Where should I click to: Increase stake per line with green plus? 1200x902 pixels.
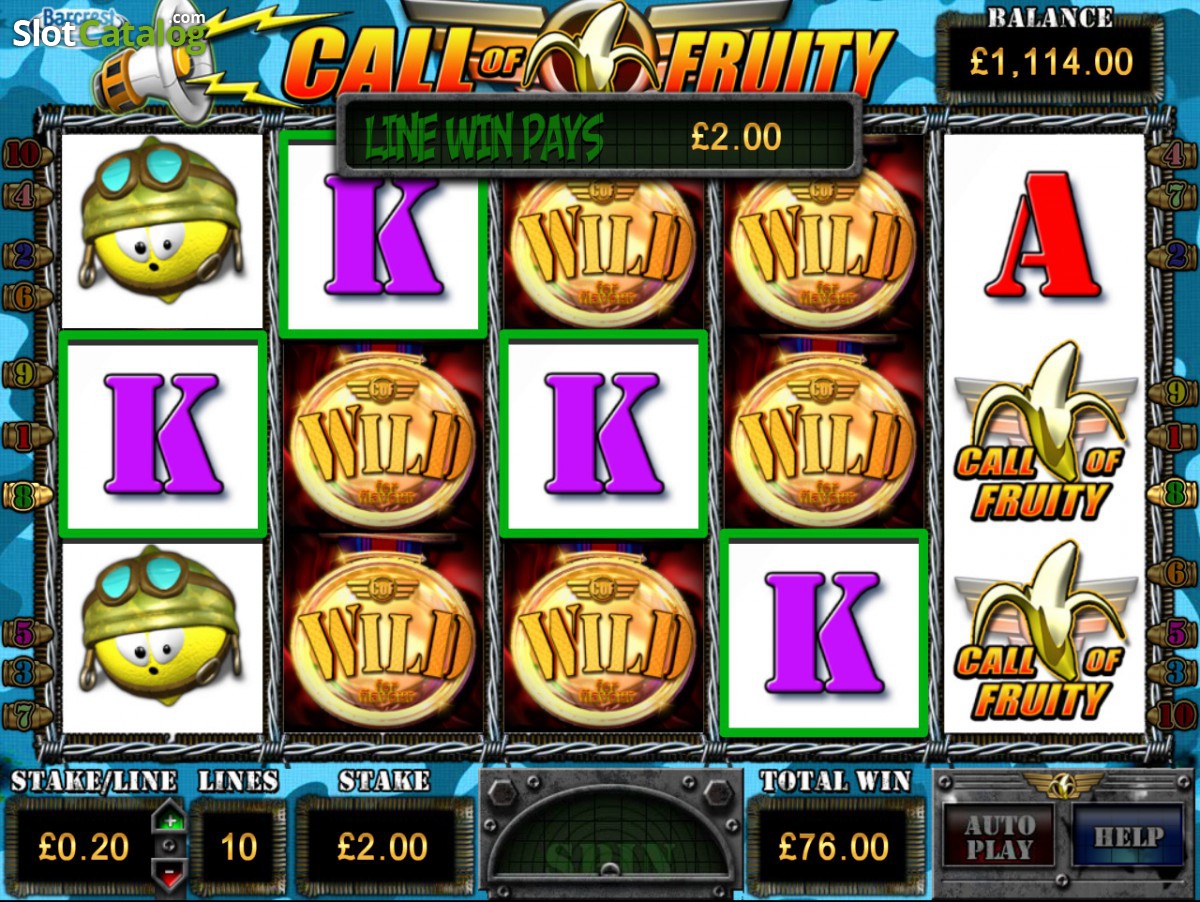(x=170, y=820)
